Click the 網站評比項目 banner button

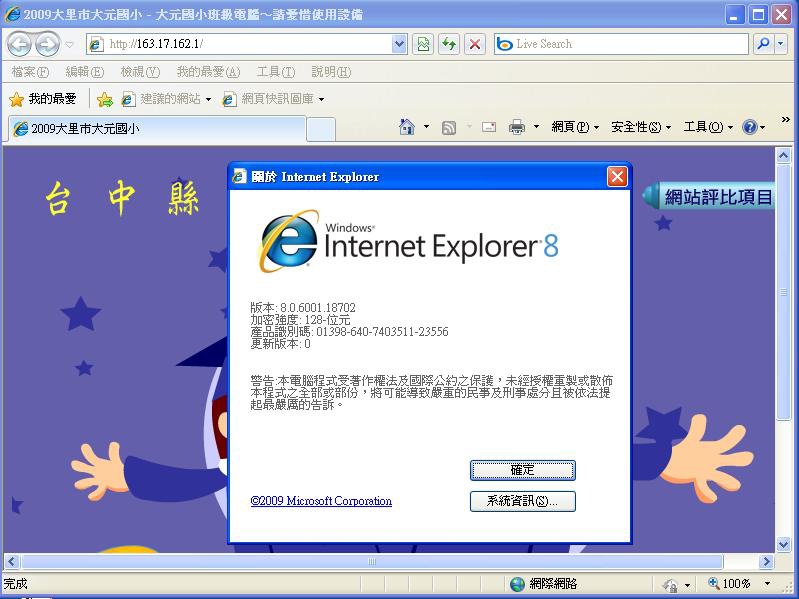point(709,197)
